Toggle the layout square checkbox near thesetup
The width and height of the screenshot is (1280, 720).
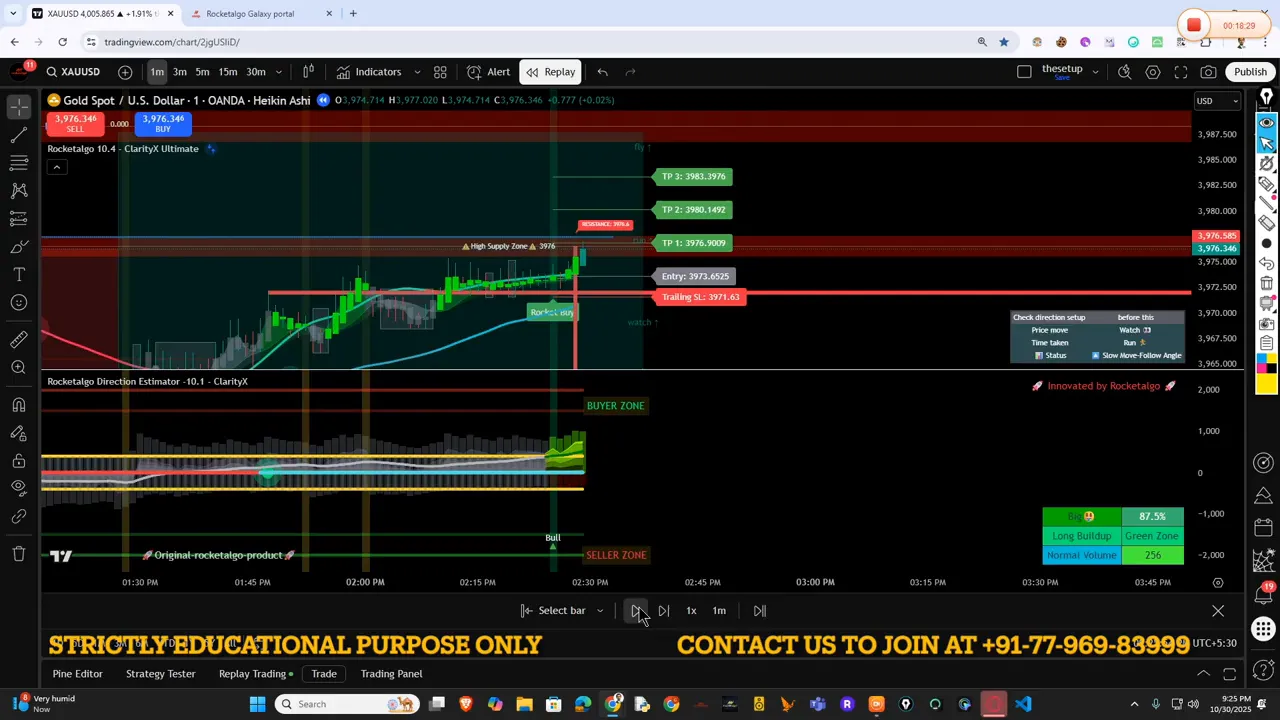tap(1024, 72)
